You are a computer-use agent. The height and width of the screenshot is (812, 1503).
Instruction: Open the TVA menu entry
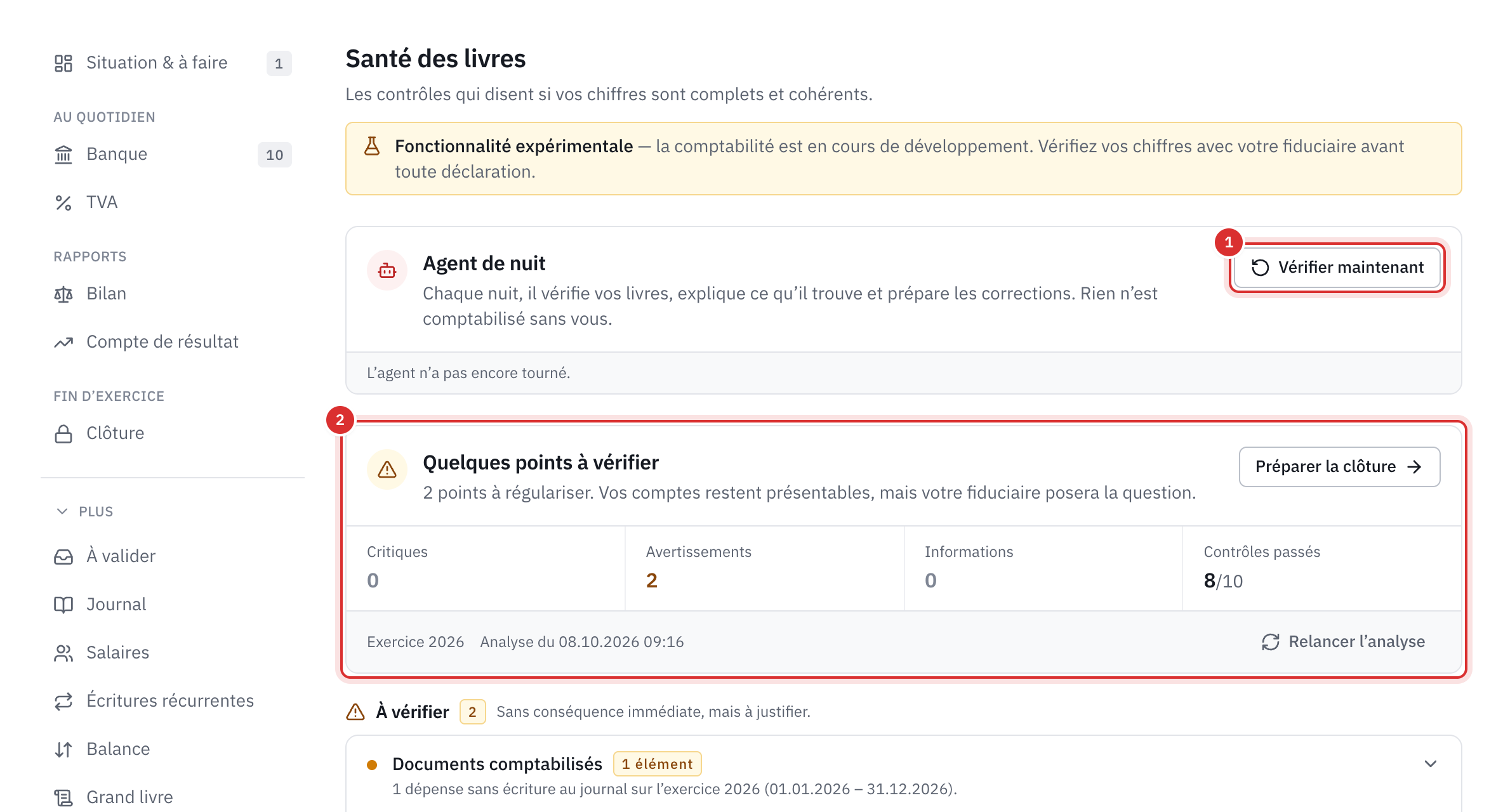(x=173, y=202)
